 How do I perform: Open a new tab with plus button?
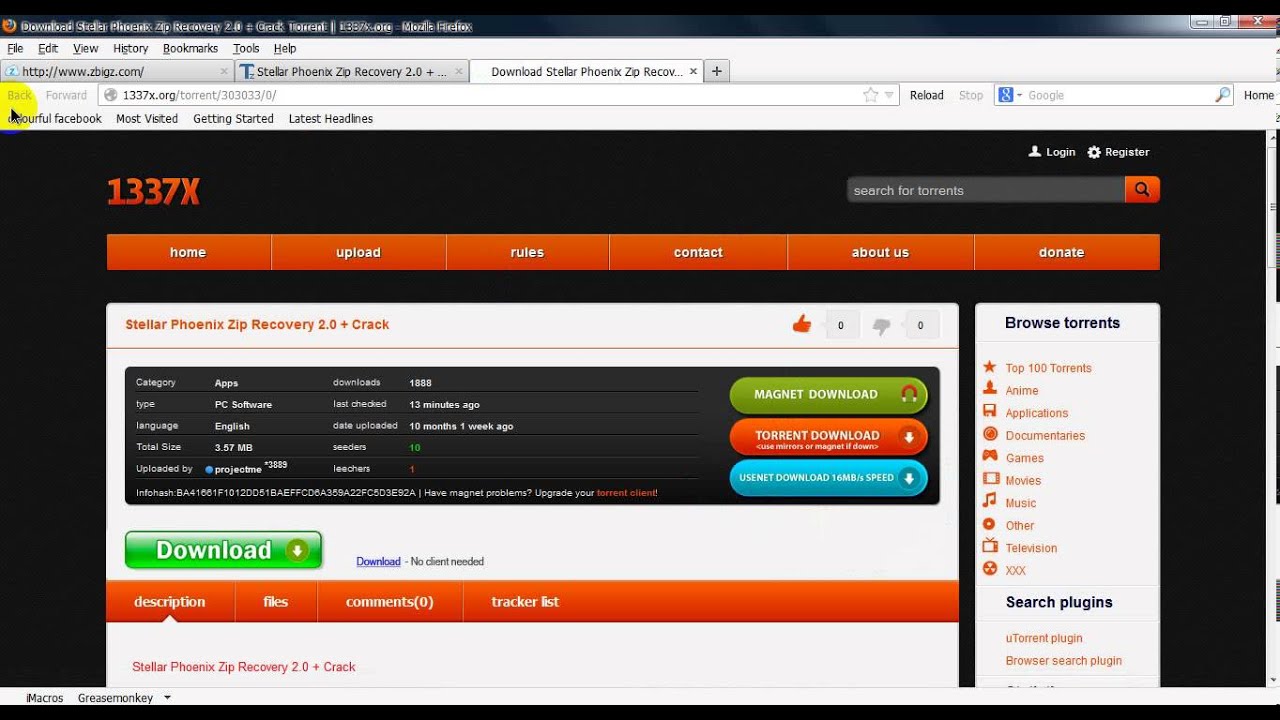coord(717,71)
